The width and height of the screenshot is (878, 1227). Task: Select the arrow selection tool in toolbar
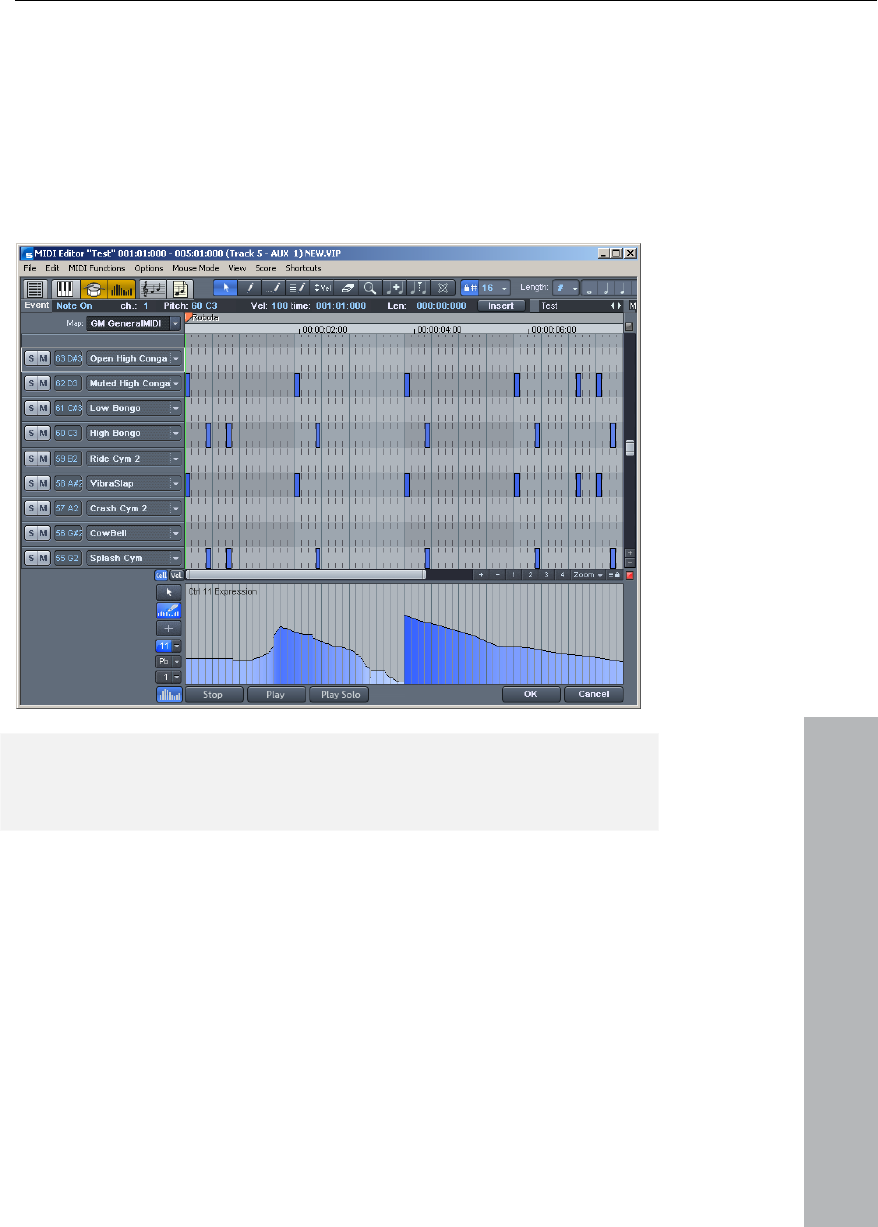tap(225, 287)
